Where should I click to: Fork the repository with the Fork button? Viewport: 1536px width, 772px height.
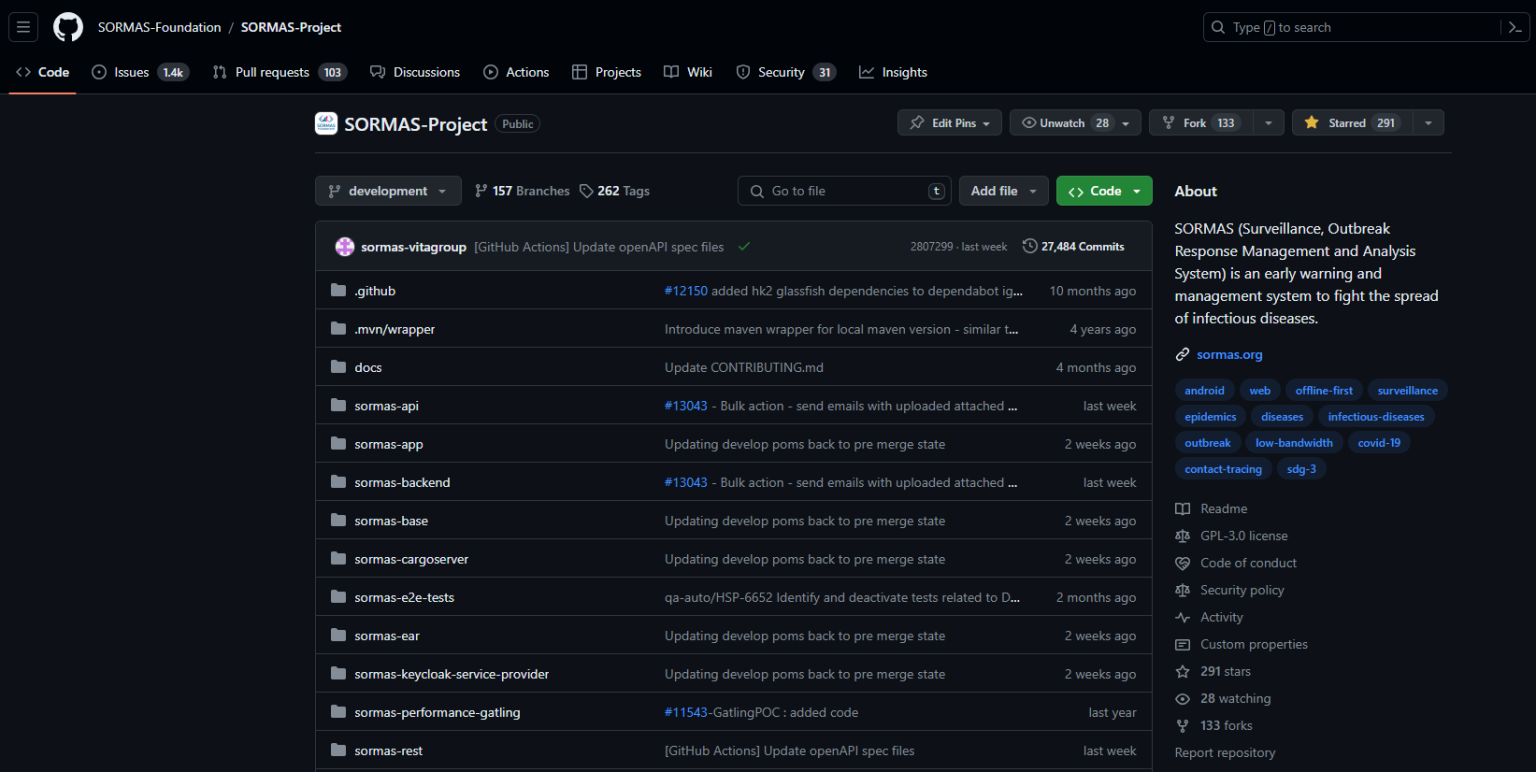pos(1200,123)
